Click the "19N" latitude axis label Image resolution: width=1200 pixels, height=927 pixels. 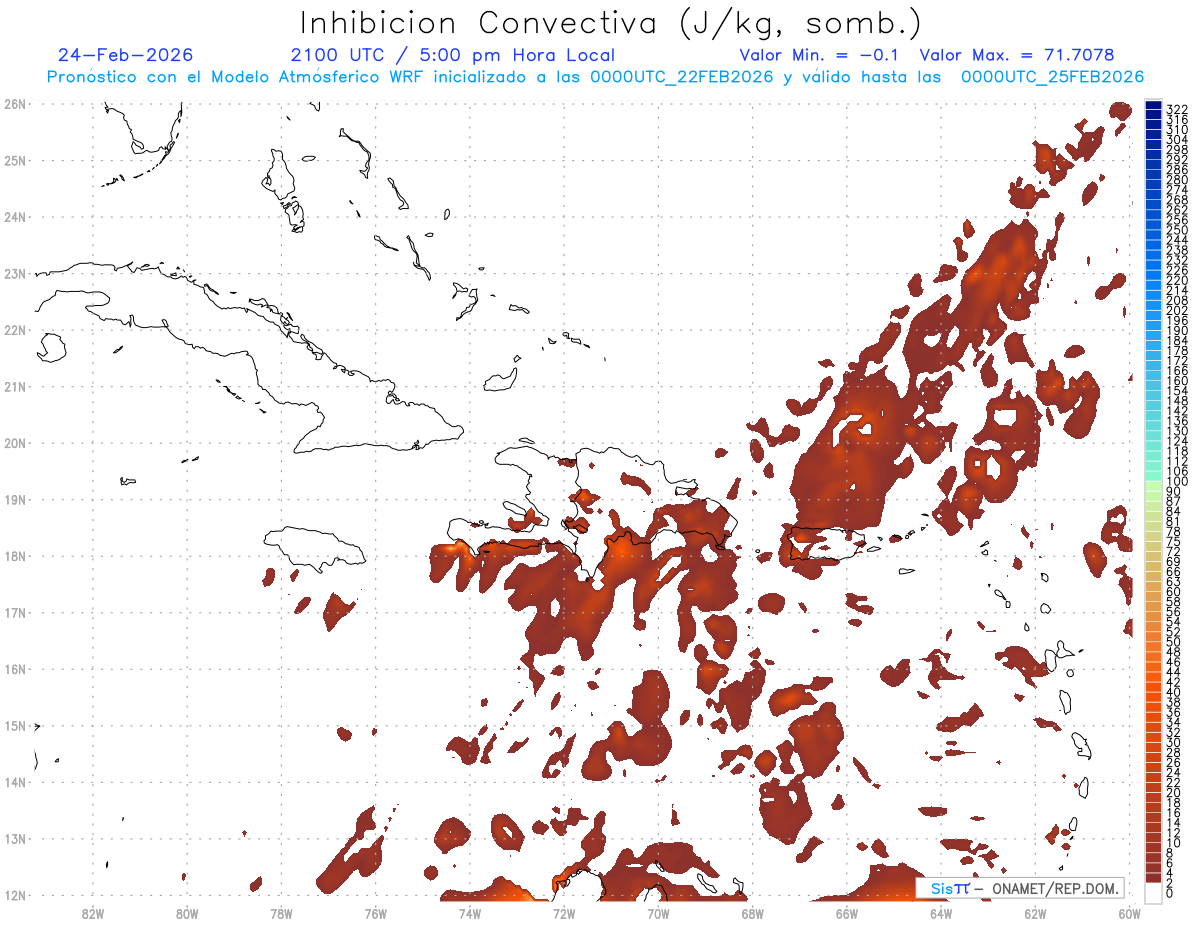coord(14,499)
